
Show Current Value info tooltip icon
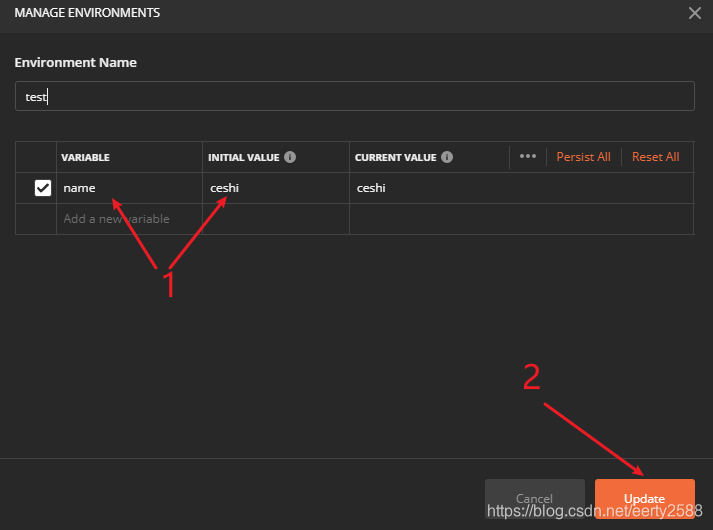coord(447,157)
